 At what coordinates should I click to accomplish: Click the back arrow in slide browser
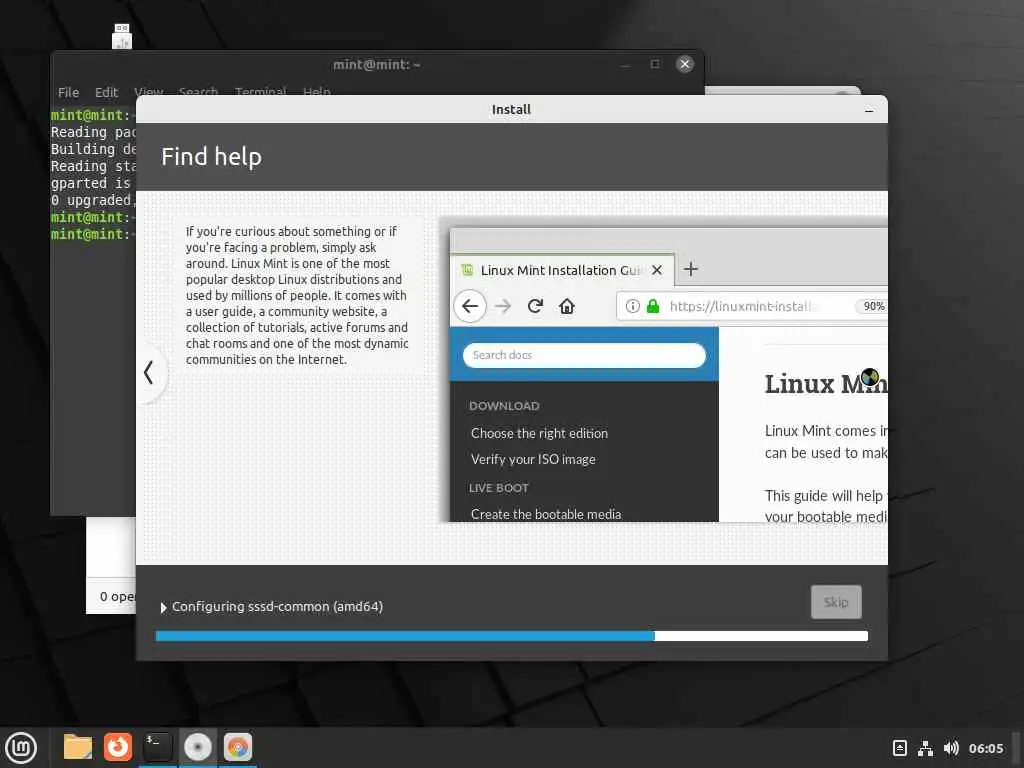tap(470, 306)
